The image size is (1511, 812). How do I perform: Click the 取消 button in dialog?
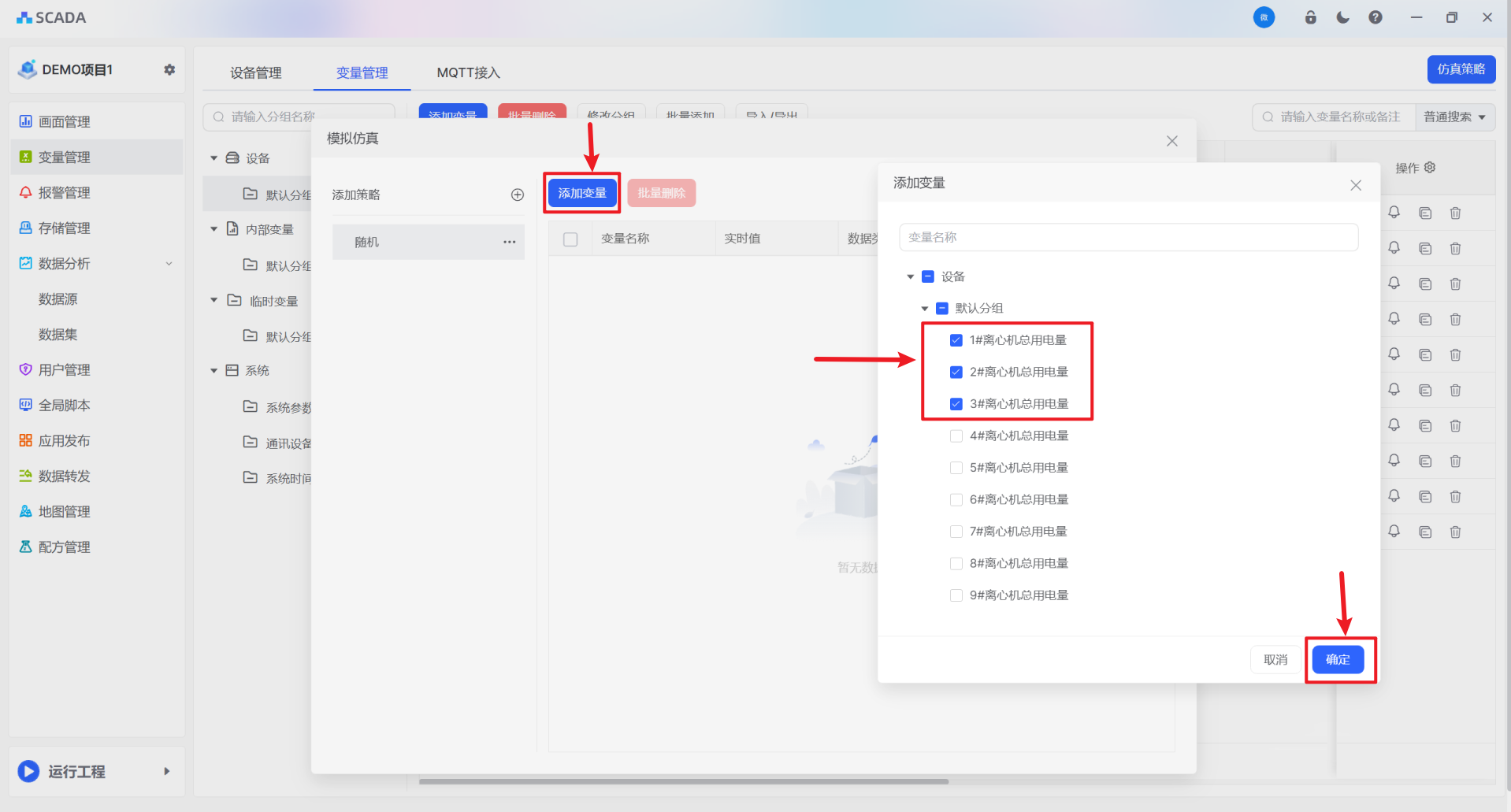pyautogui.click(x=1275, y=659)
